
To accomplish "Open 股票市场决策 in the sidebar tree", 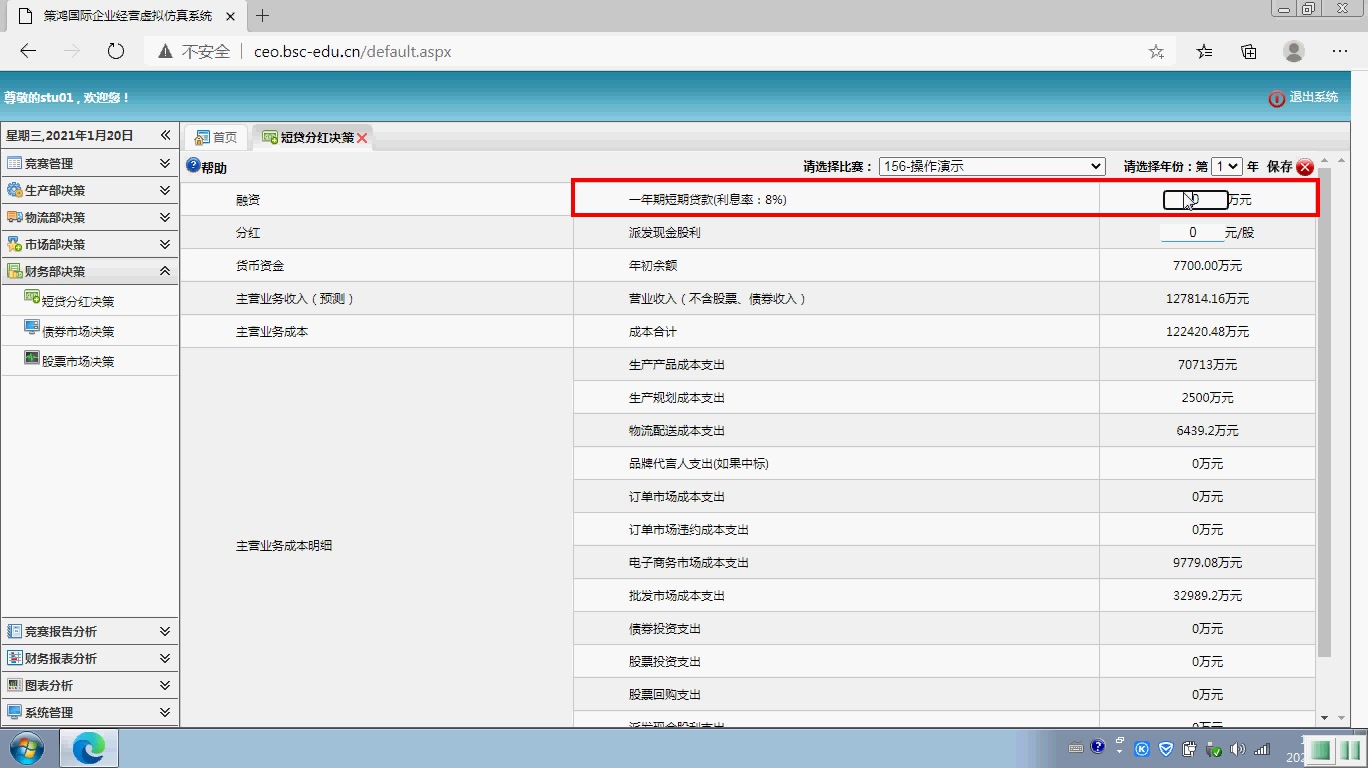I will point(78,361).
